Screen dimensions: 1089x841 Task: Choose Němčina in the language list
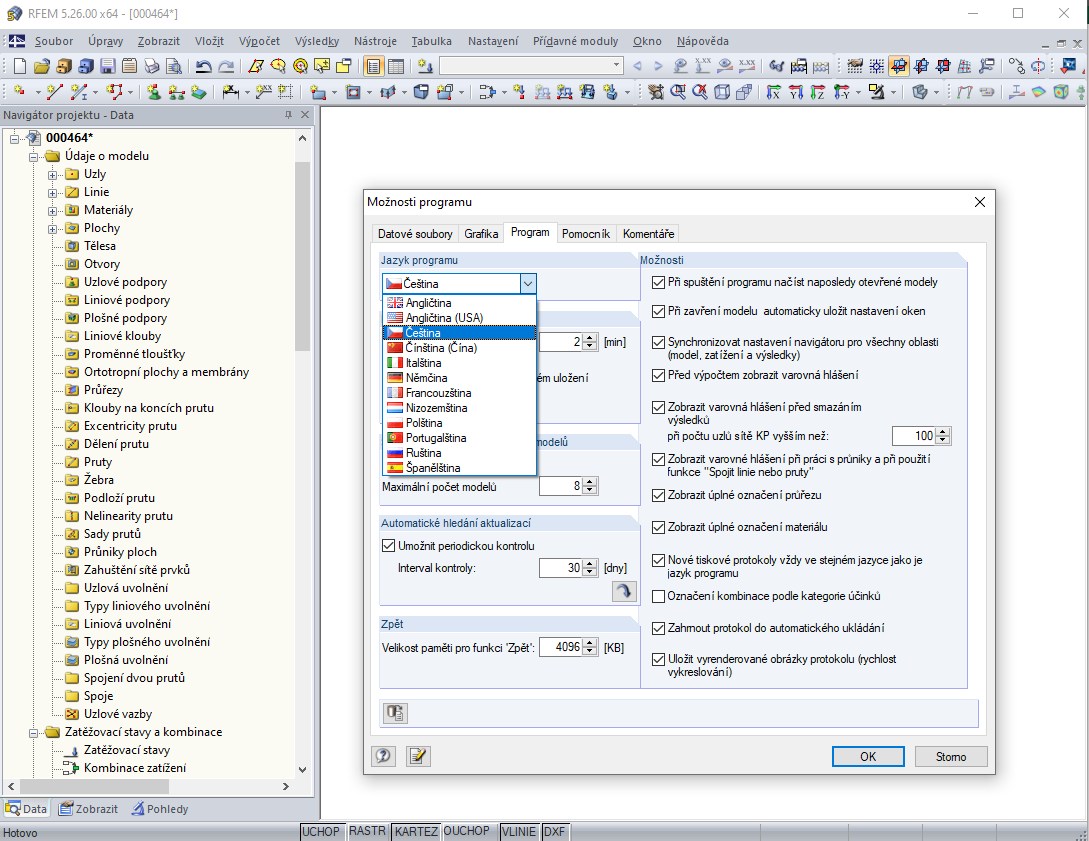[460, 378]
